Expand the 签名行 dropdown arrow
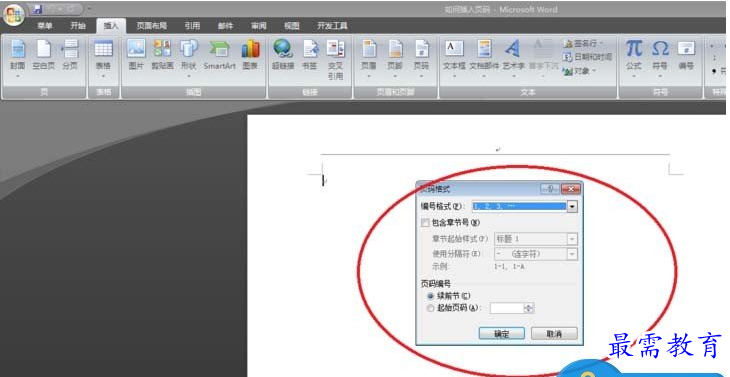Viewport: 730px width, 377px height. [x=601, y=44]
